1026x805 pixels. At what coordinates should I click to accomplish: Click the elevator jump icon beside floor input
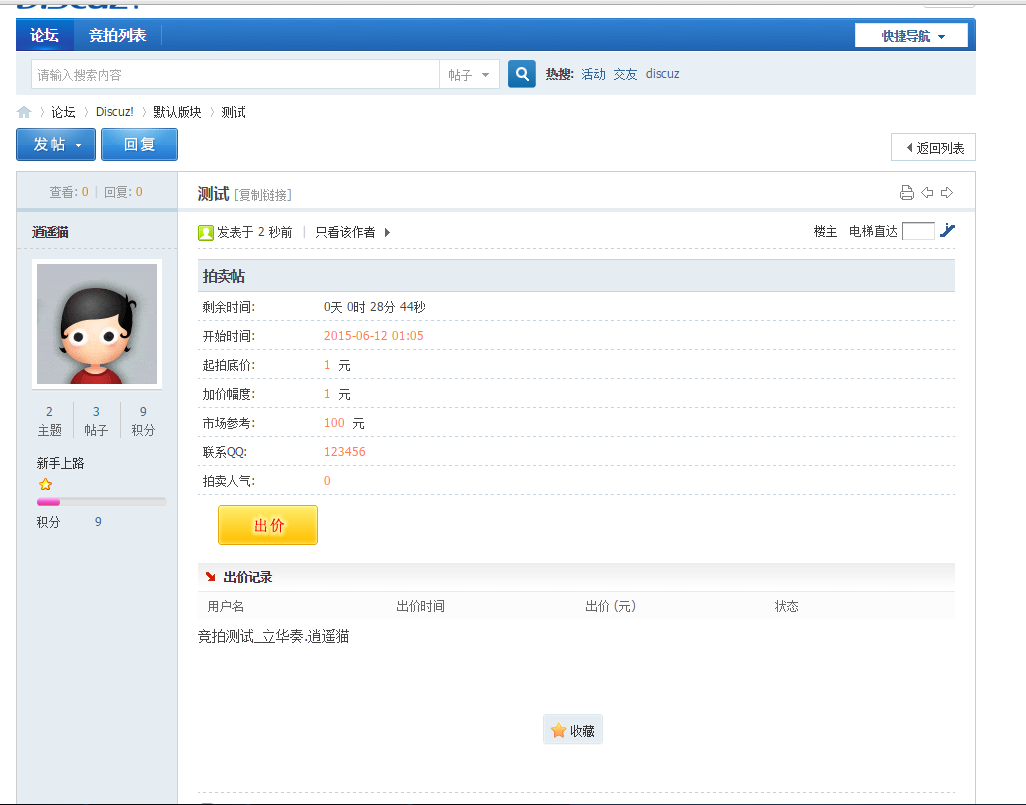point(947,230)
